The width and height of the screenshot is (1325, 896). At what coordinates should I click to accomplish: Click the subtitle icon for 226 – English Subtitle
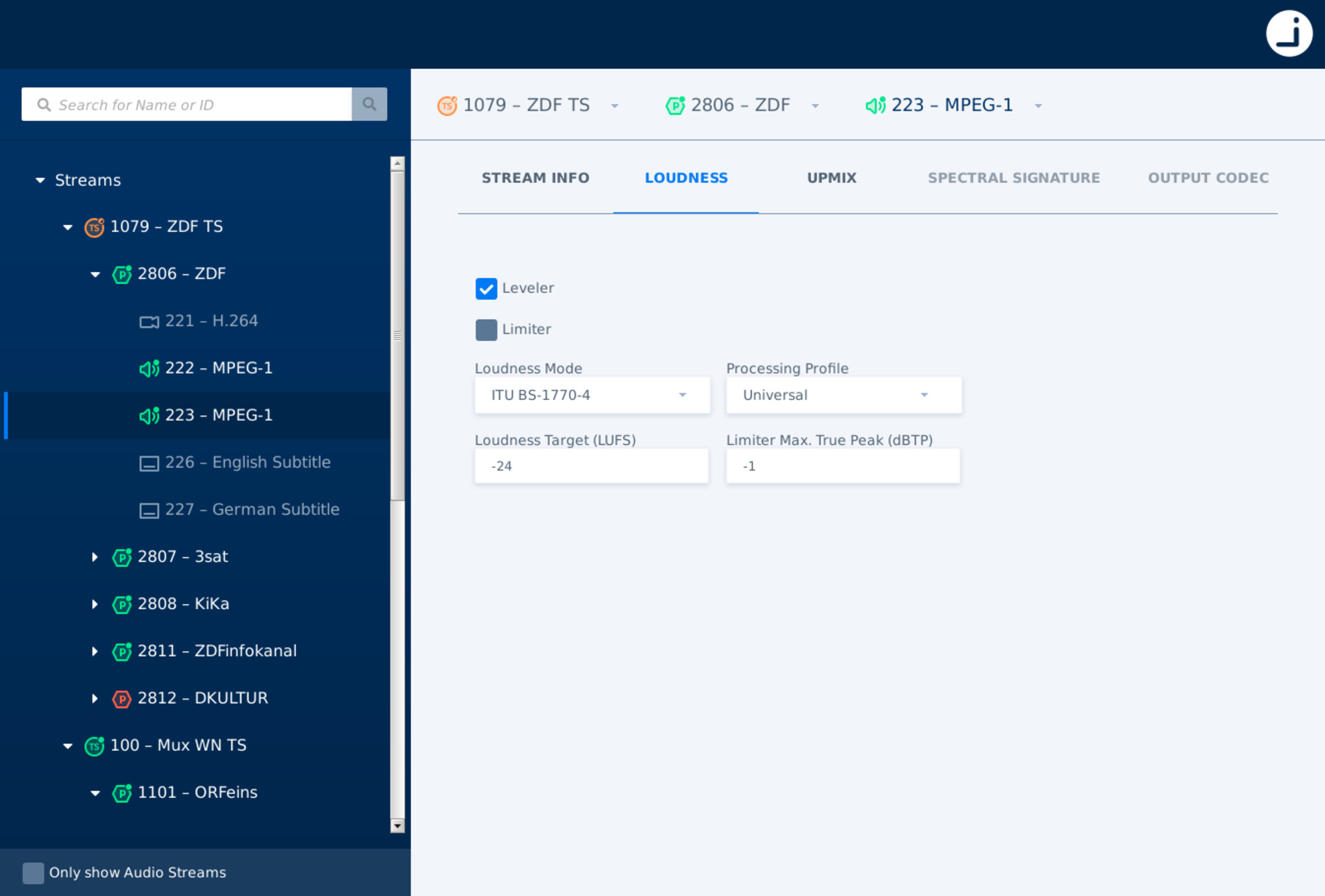click(x=148, y=462)
